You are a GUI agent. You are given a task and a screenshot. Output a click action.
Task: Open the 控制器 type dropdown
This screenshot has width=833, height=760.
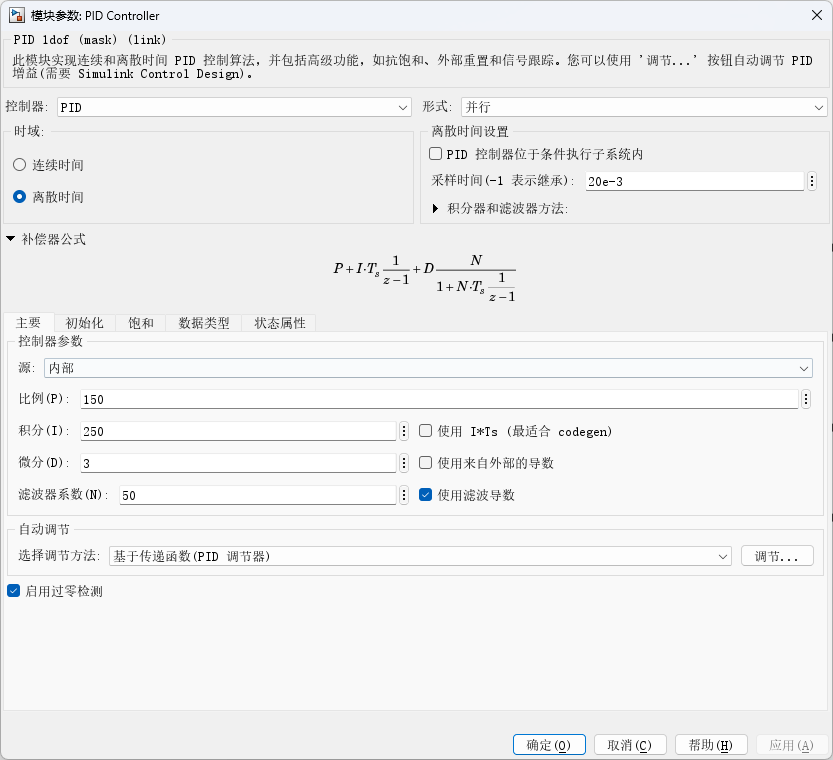click(234, 107)
